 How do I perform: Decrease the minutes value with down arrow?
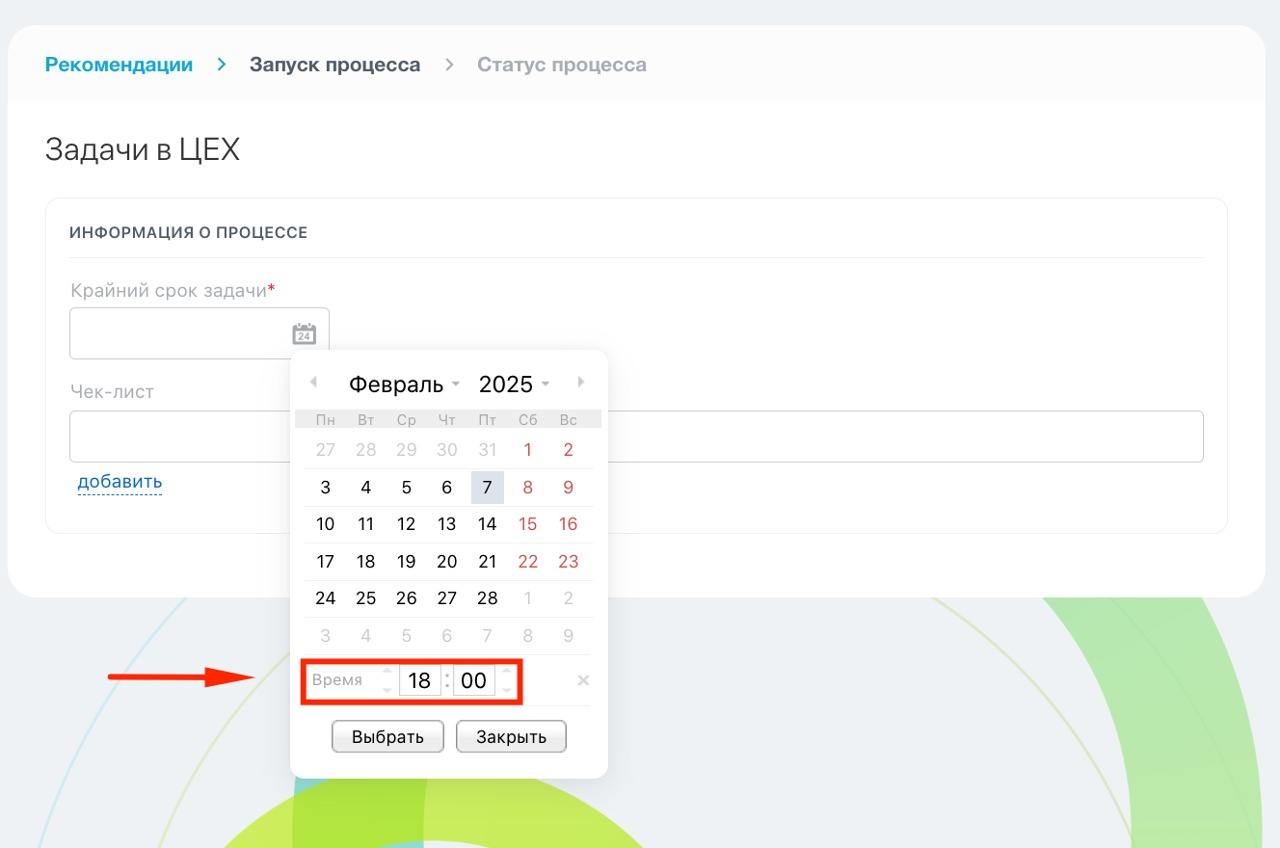[x=507, y=690]
